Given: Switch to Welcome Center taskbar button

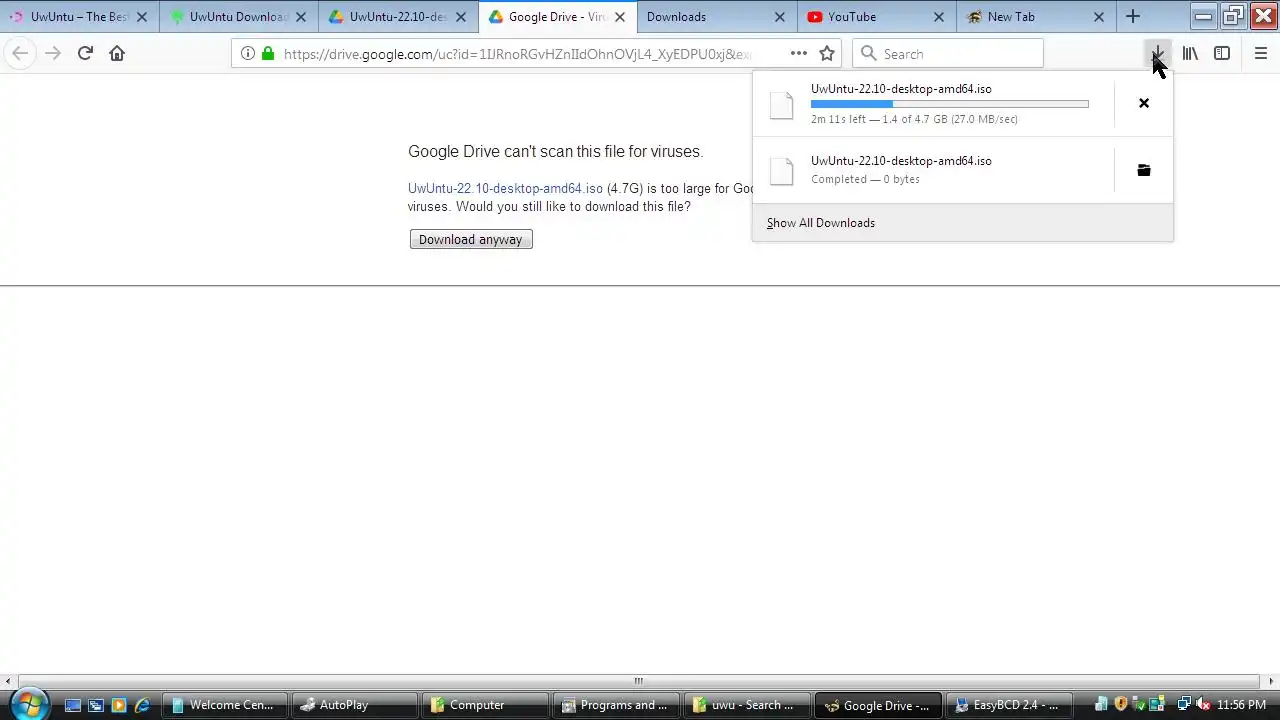Looking at the screenshot, I should pyautogui.click(x=224, y=705).
